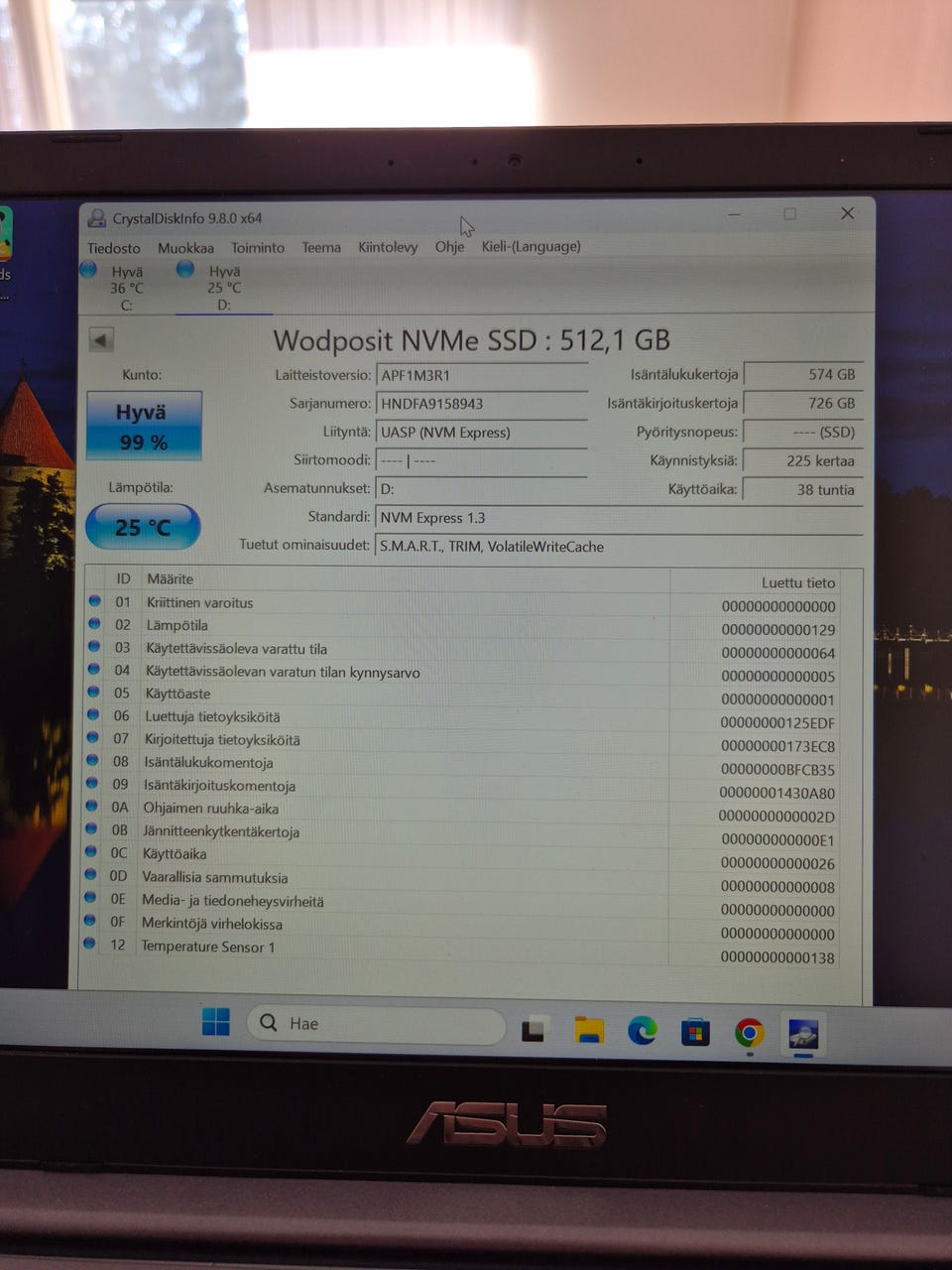Open the Toiminto menu

click(x=258, y=247)
